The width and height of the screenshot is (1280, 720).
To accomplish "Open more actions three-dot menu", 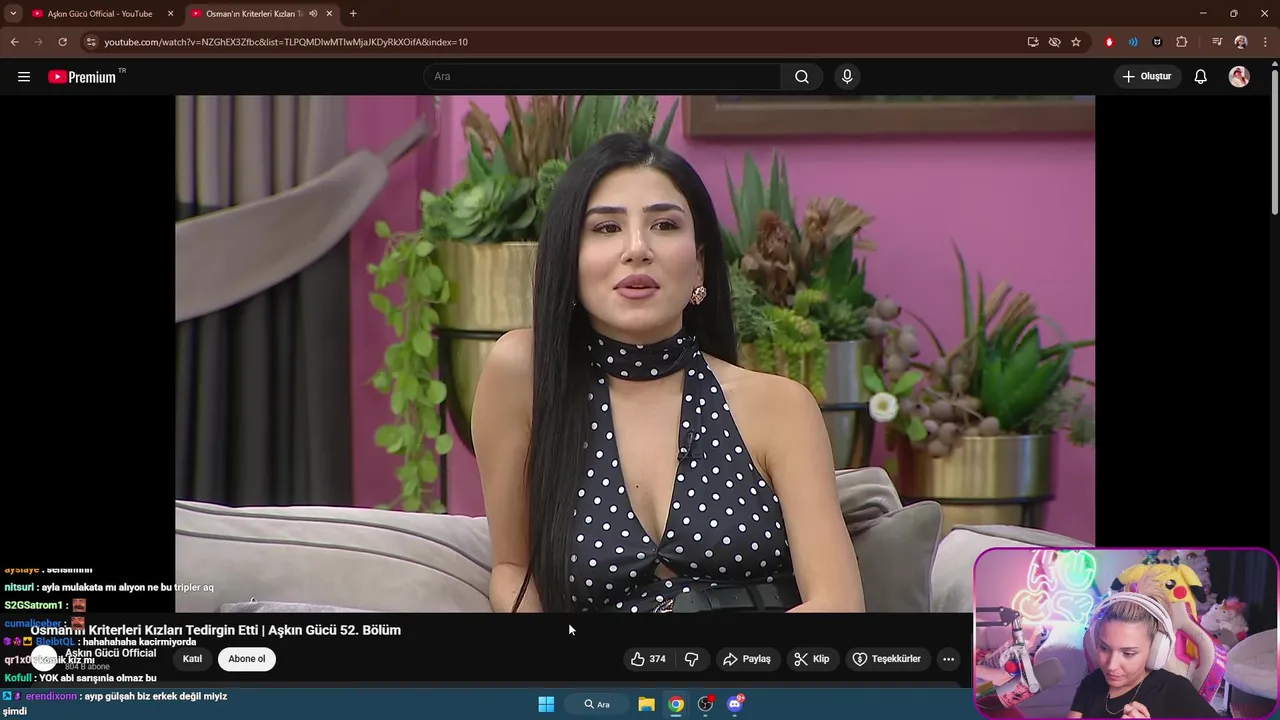I will coord(948,659).
